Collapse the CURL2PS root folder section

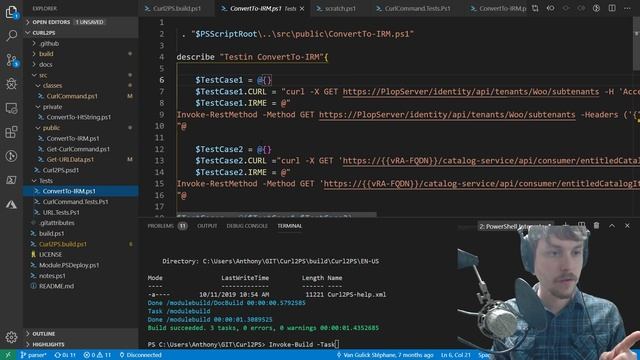tap(81, 33)
